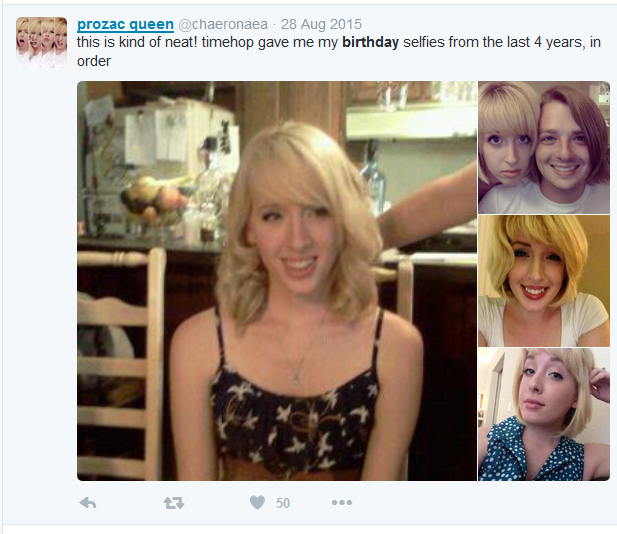617x534 pixels.
Task: Retweet this birthday selfies tweet
Action: 174,503
